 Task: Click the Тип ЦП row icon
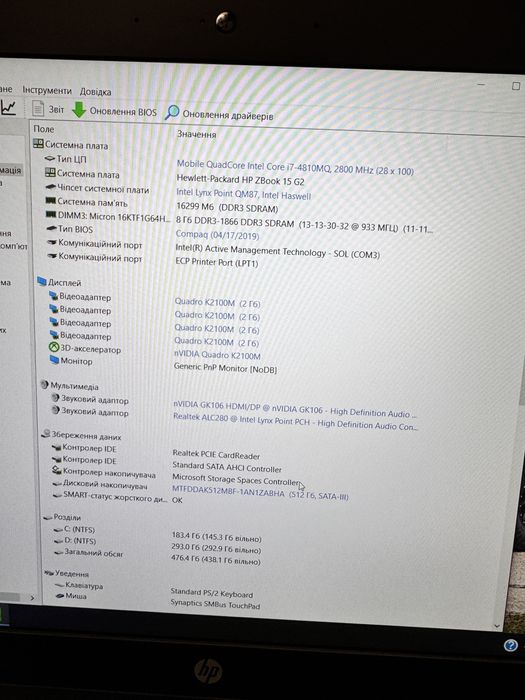click(x=49, y=158)
